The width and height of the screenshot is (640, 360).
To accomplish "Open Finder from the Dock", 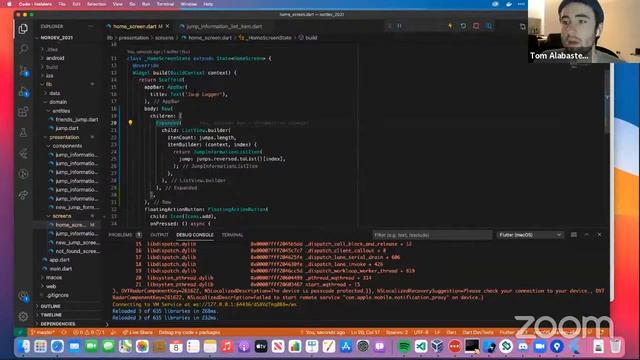I will [x=23, y=346].
